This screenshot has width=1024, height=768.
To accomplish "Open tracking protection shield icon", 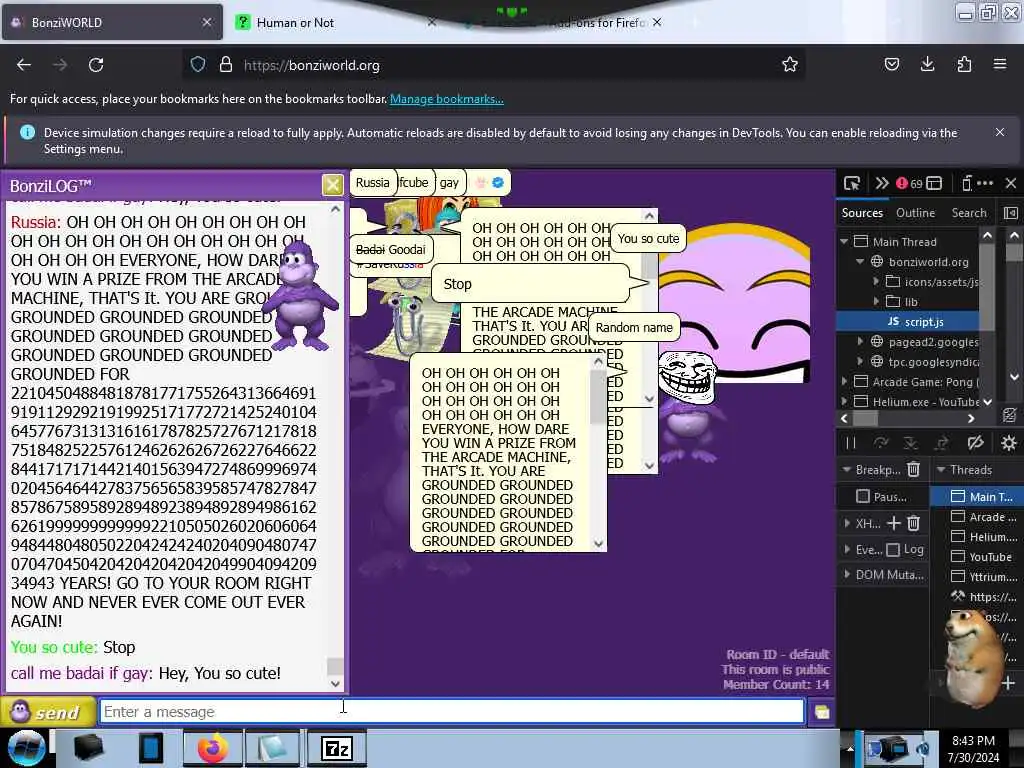I will coord(198,65).
